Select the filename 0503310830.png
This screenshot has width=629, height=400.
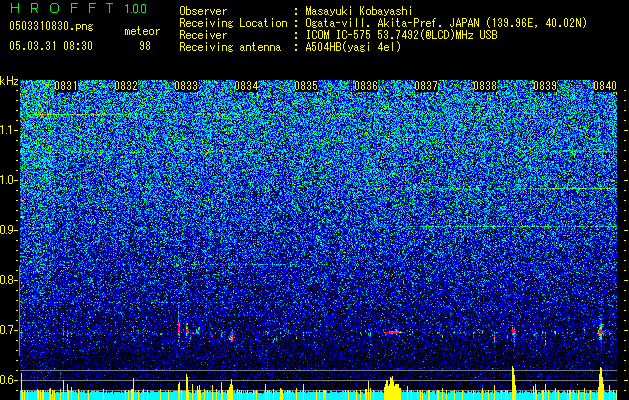click(51, 27)
